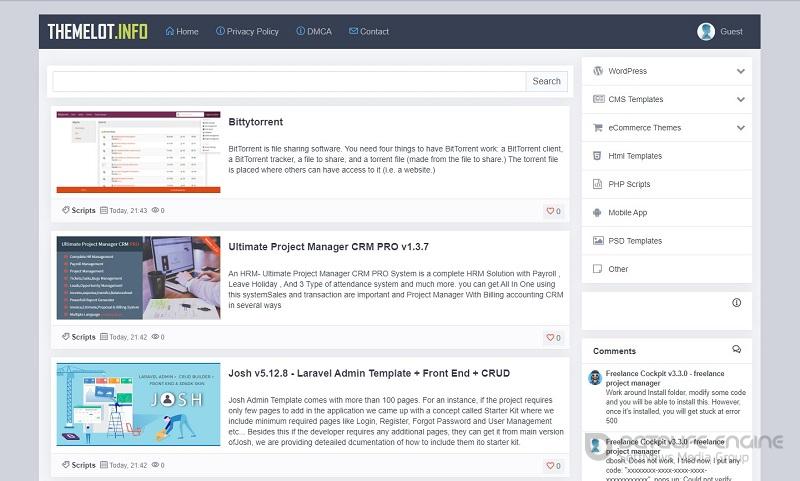
Task: Open the Other category
Action: (618, 269)
